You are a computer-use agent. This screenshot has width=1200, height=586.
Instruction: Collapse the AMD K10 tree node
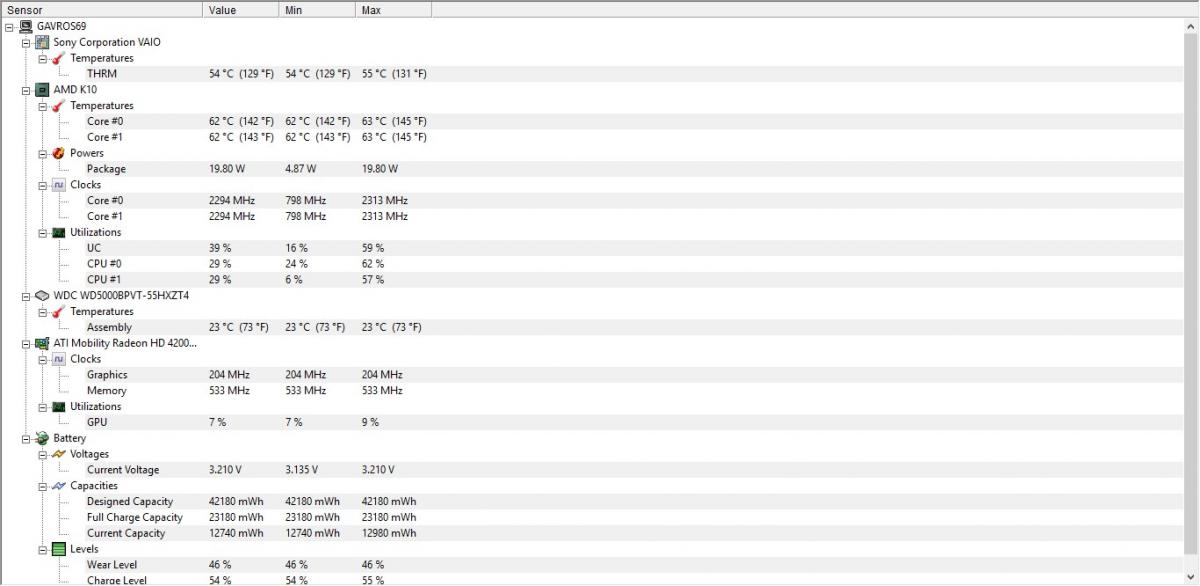26,90
